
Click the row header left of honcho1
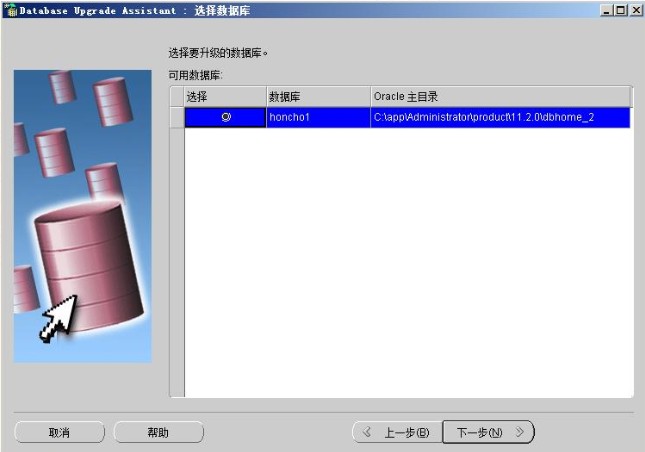tap(177, 117)
